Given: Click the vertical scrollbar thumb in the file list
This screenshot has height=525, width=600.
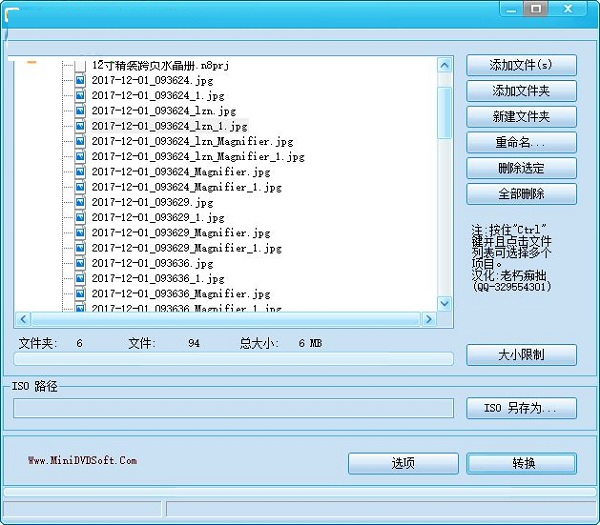Looking at the screenshot, I should click(444, 113).
